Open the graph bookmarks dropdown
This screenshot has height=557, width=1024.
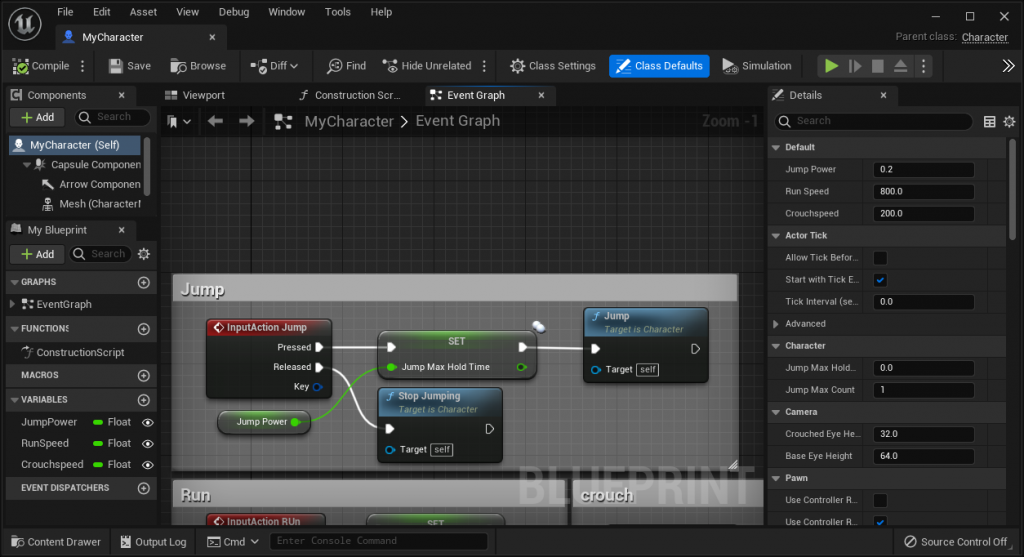pos(178,121)
